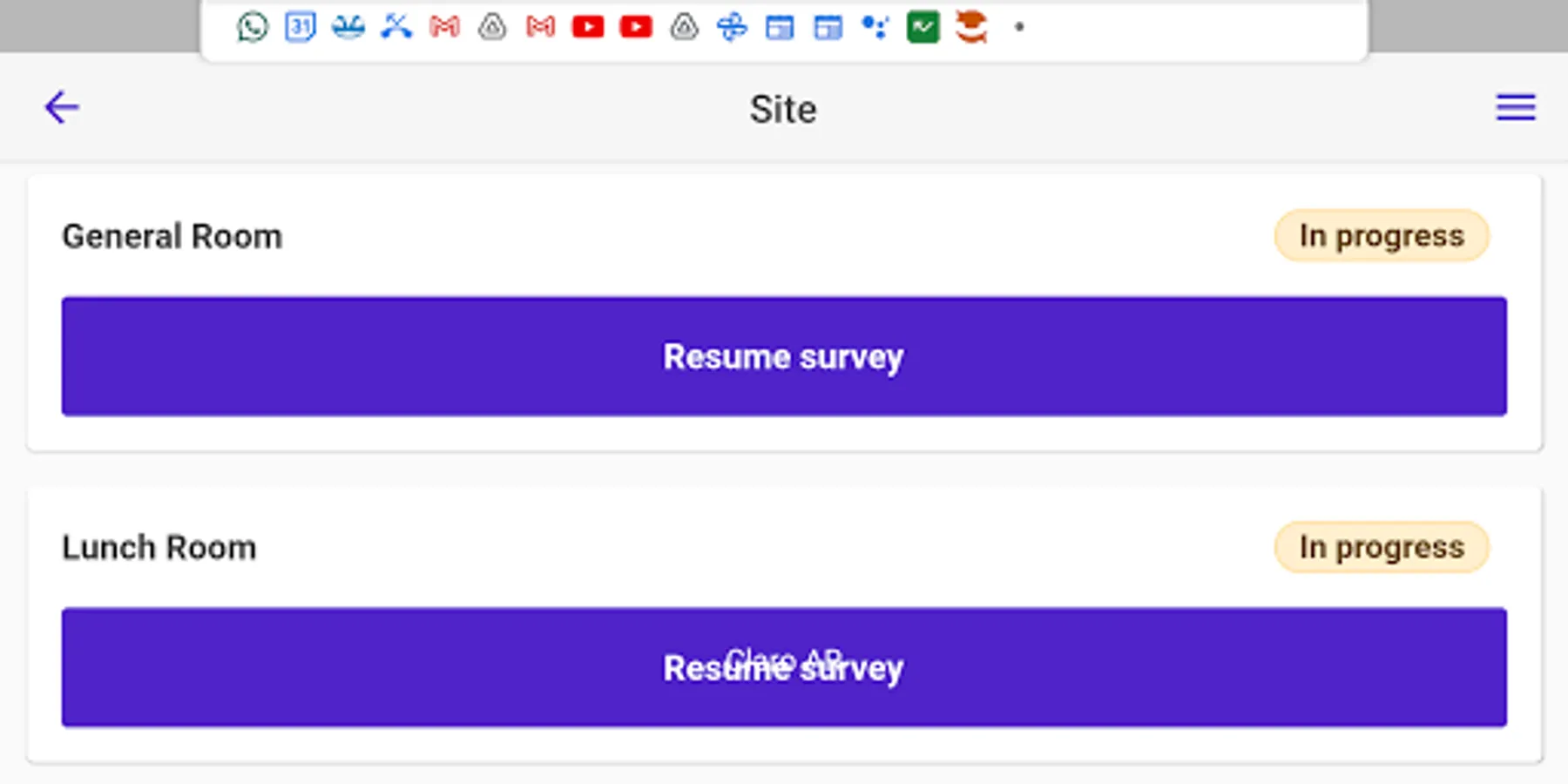
Task: Open the second YouTube tab icon
Action: (636, 28)
